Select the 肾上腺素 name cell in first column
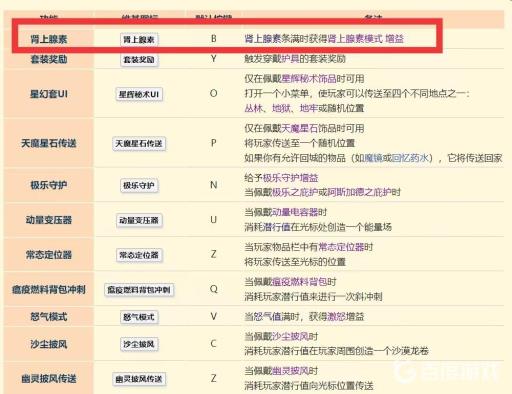This screenshot has height=394, width=512. point(49,39)
